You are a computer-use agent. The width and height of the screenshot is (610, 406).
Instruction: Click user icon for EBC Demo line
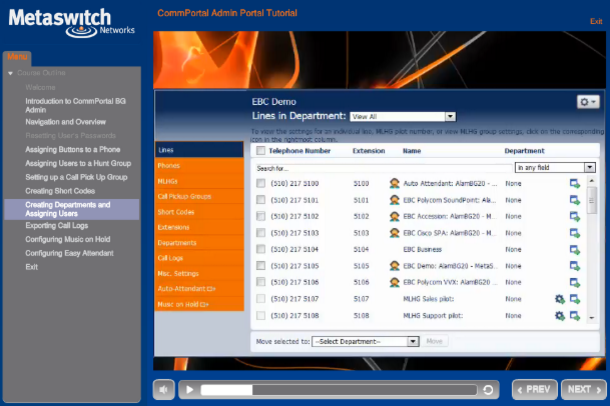(394, 266)
